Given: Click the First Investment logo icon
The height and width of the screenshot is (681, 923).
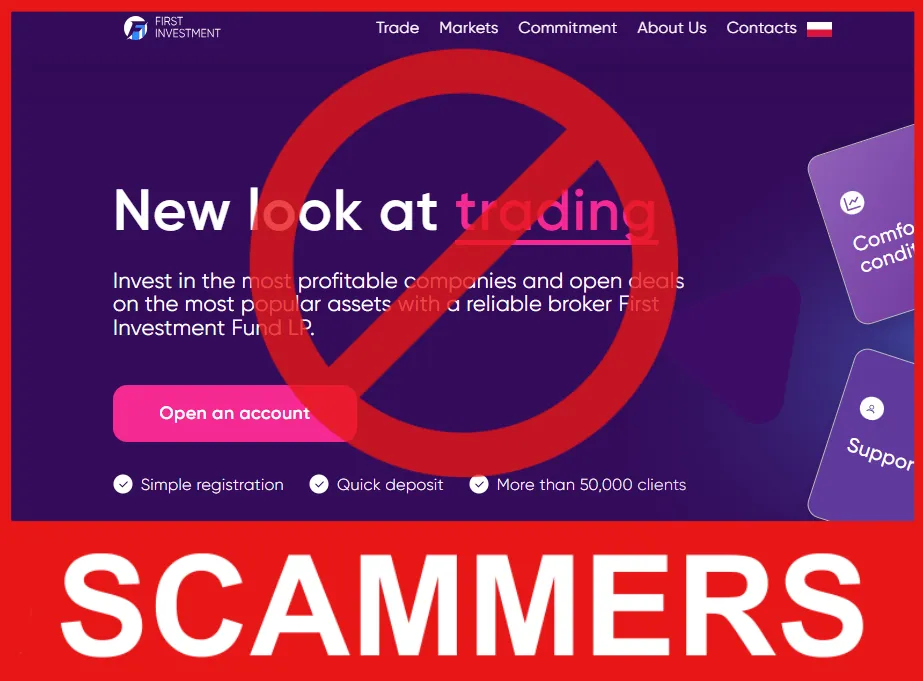Looking at the screenshot, I should tap(135, 28).
